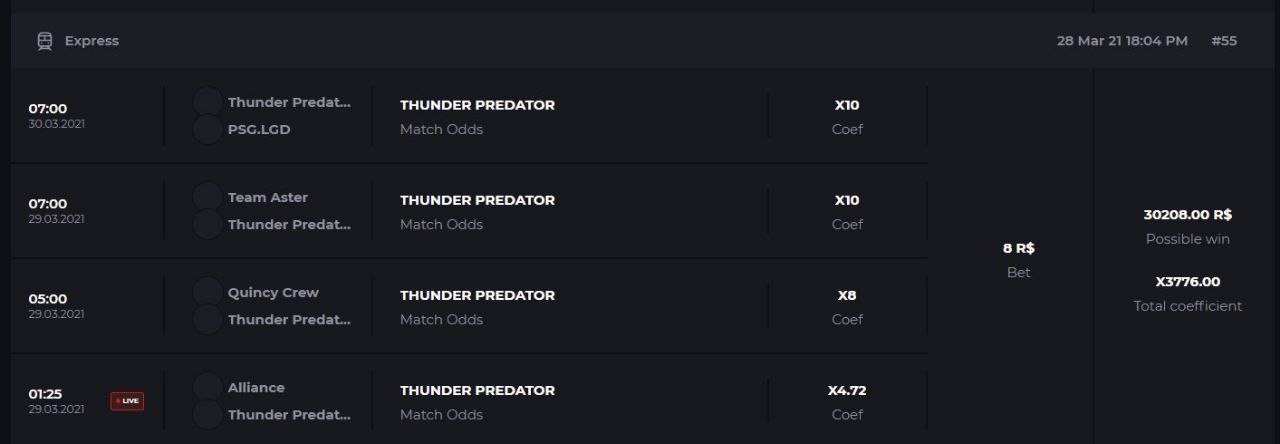Click the 30208.00 R$ possible win amount

click(x=1188, y=214)
